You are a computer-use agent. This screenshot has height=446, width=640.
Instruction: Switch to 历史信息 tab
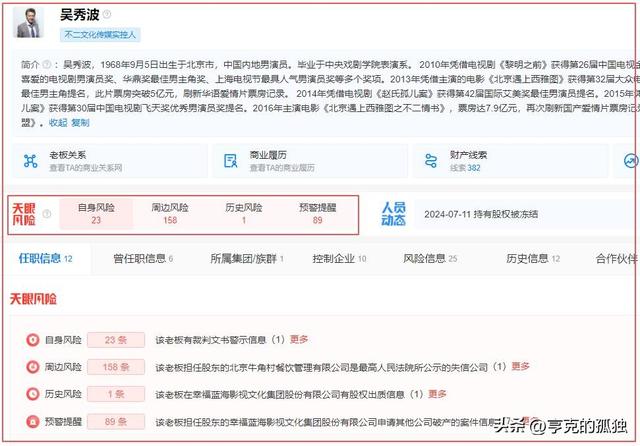coord(533,258)
